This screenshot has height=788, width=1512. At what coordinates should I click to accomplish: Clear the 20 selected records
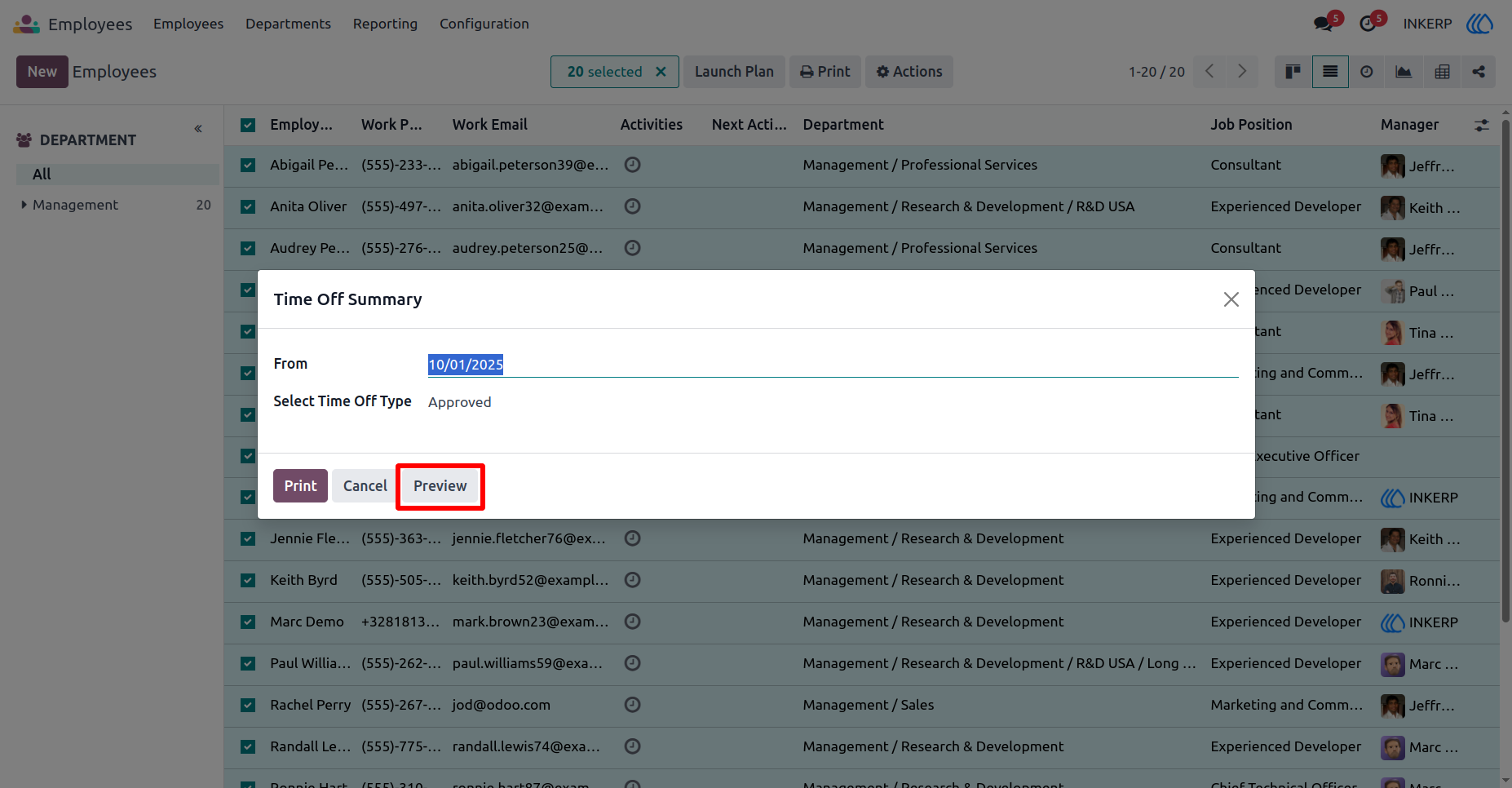661,72
